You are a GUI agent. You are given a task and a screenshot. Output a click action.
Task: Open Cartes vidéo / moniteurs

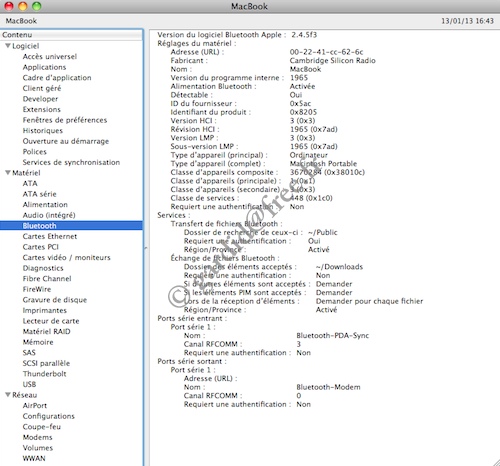click(x=66, y=257)
